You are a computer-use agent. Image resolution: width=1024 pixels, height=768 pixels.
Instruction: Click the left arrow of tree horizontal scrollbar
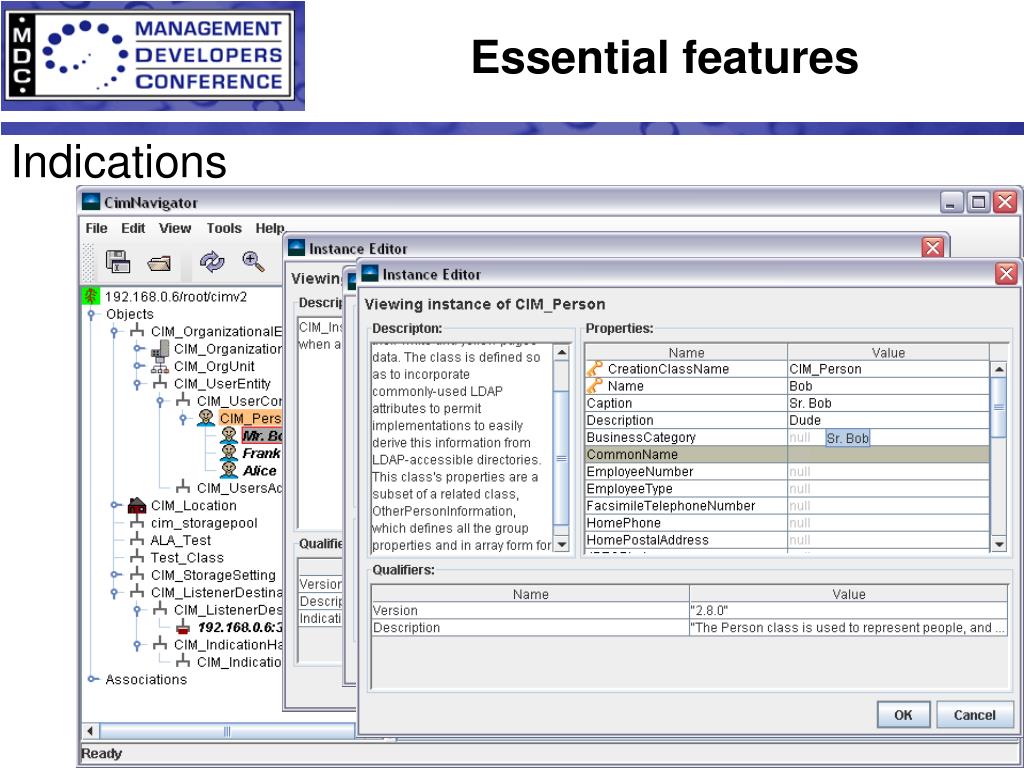coord(90,731)
